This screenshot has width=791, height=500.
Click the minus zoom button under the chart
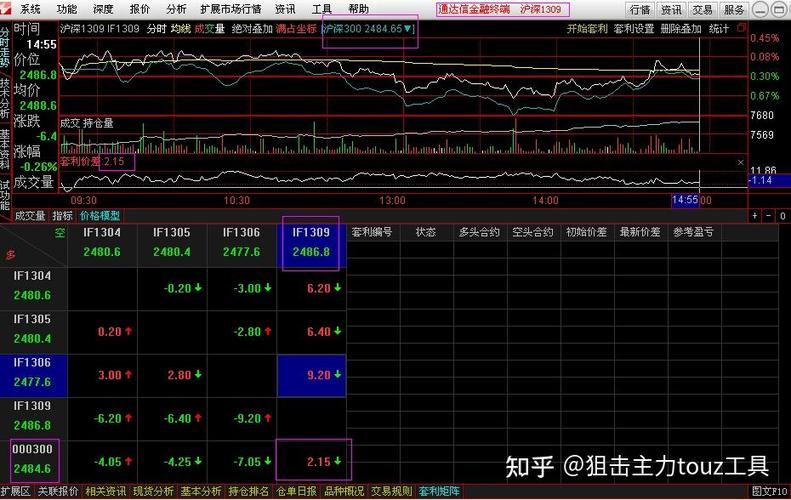[x=768, y=216]
